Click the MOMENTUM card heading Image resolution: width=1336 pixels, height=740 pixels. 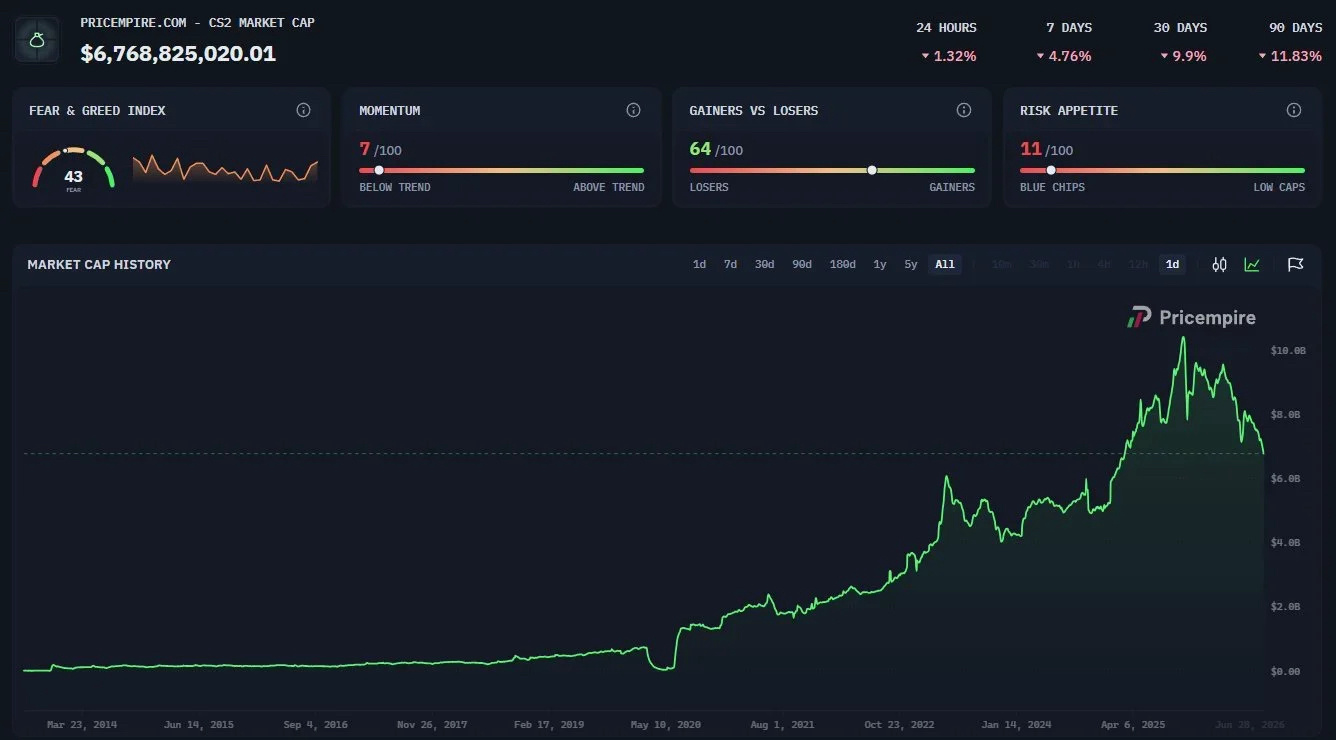(390, 110)
